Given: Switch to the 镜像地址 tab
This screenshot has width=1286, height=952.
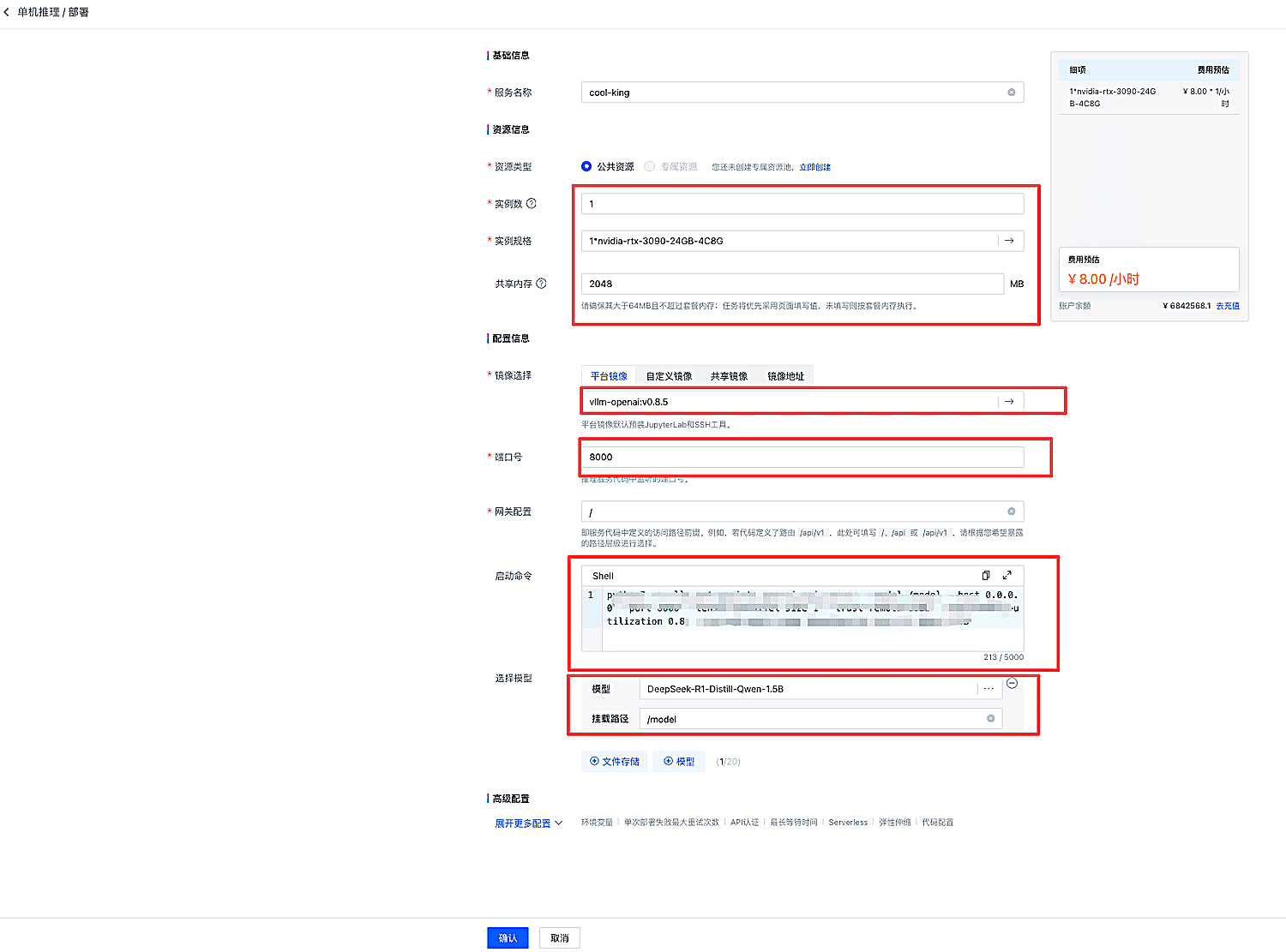Looking at the screenshot, I should pos(785,376).
